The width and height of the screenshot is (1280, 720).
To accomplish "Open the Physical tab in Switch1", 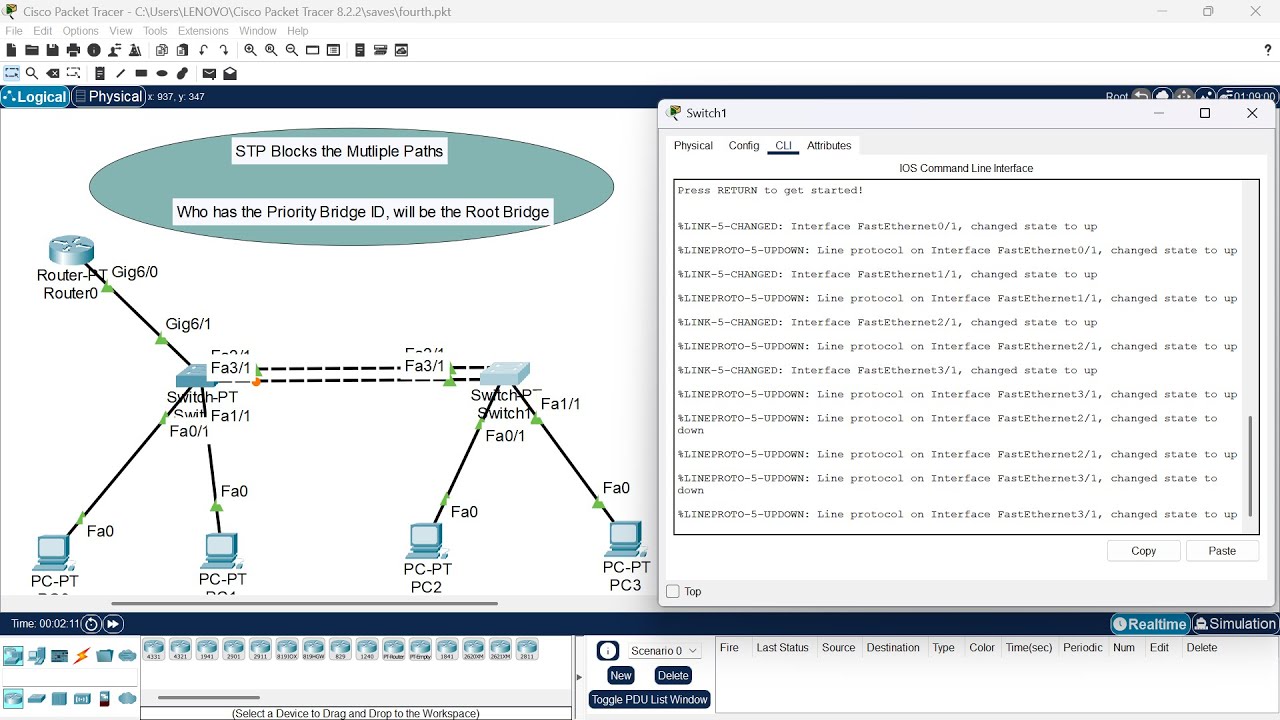I will tap(693, 146).
